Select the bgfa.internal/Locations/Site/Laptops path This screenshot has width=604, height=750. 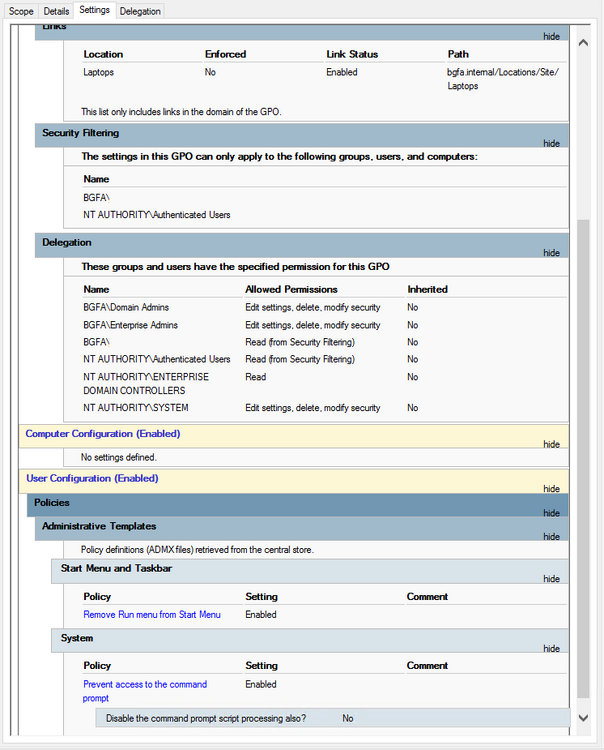(x=503, y=79)
